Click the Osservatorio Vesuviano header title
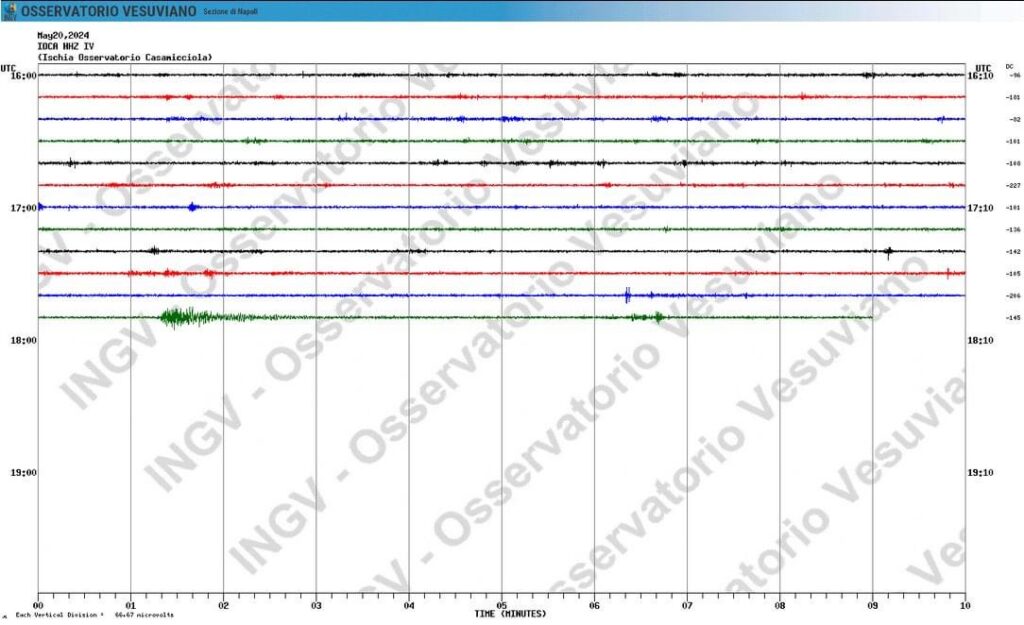 click(108, 12)
